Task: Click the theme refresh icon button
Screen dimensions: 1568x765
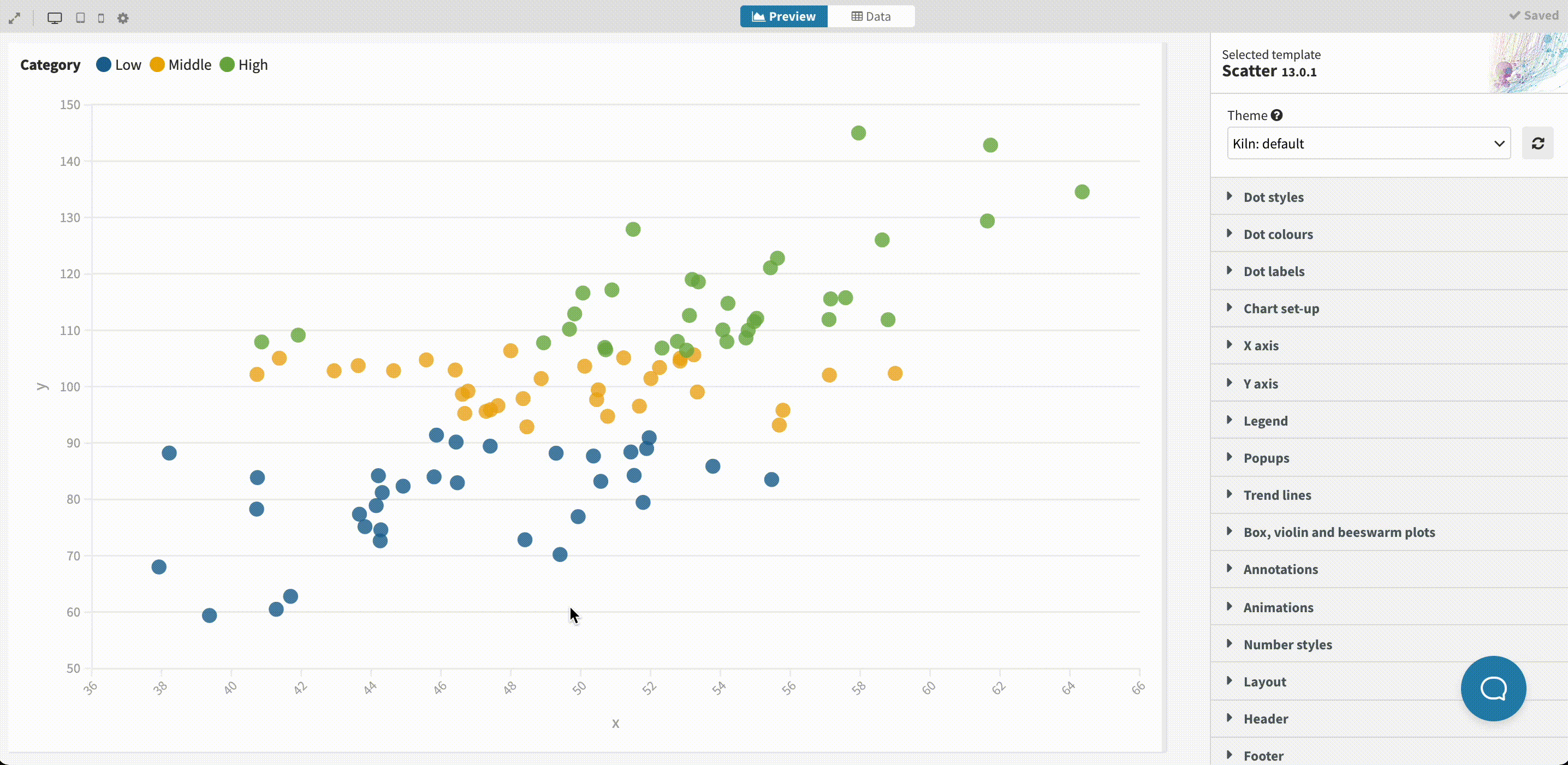Action: [1537, 144]
